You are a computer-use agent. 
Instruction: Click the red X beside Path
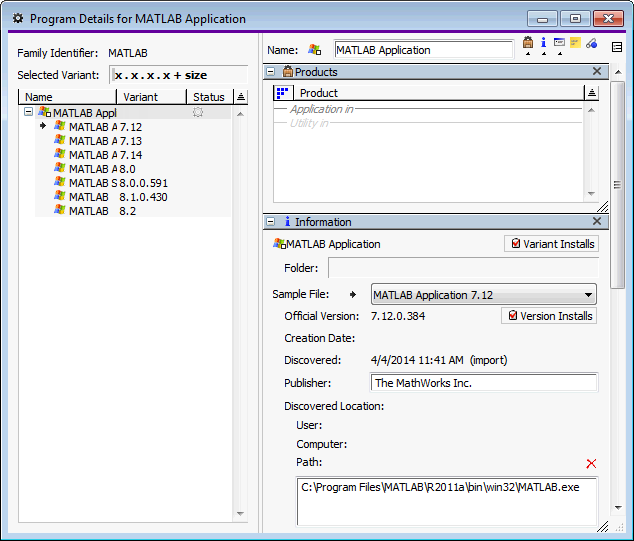pos(591,463)
